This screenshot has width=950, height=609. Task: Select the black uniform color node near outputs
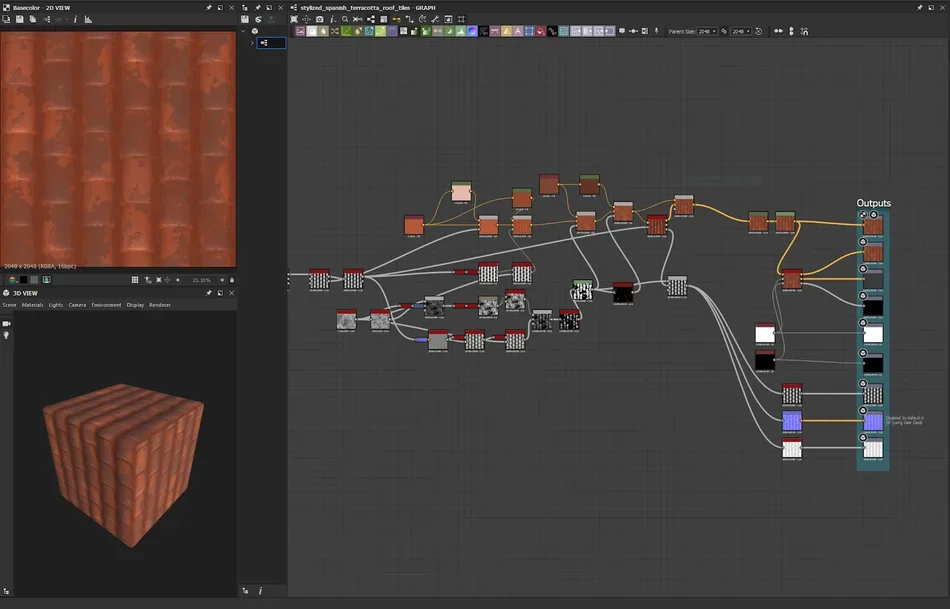(x=765, y=361)
